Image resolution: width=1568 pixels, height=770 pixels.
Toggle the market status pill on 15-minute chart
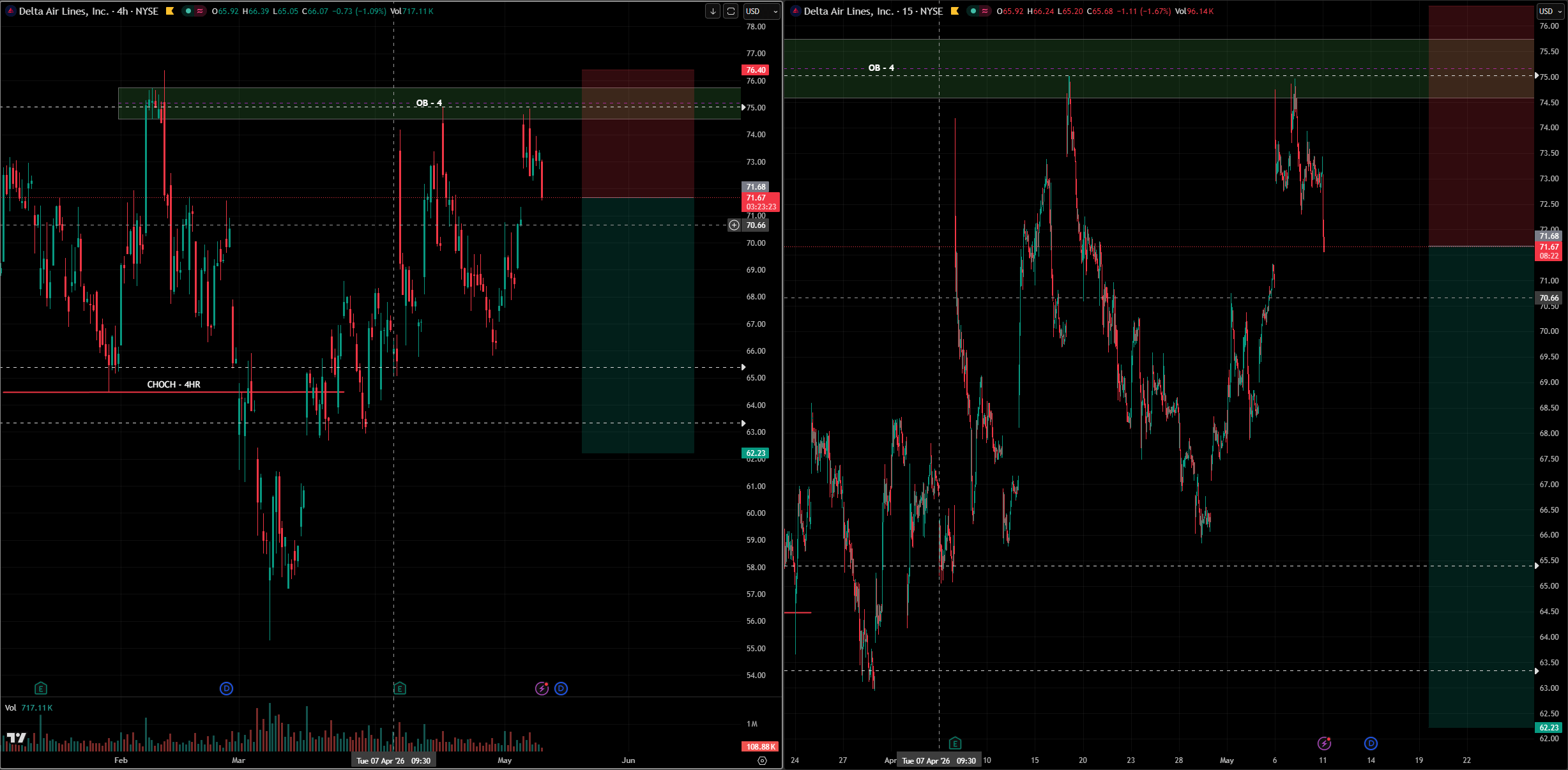coord(979,11)
